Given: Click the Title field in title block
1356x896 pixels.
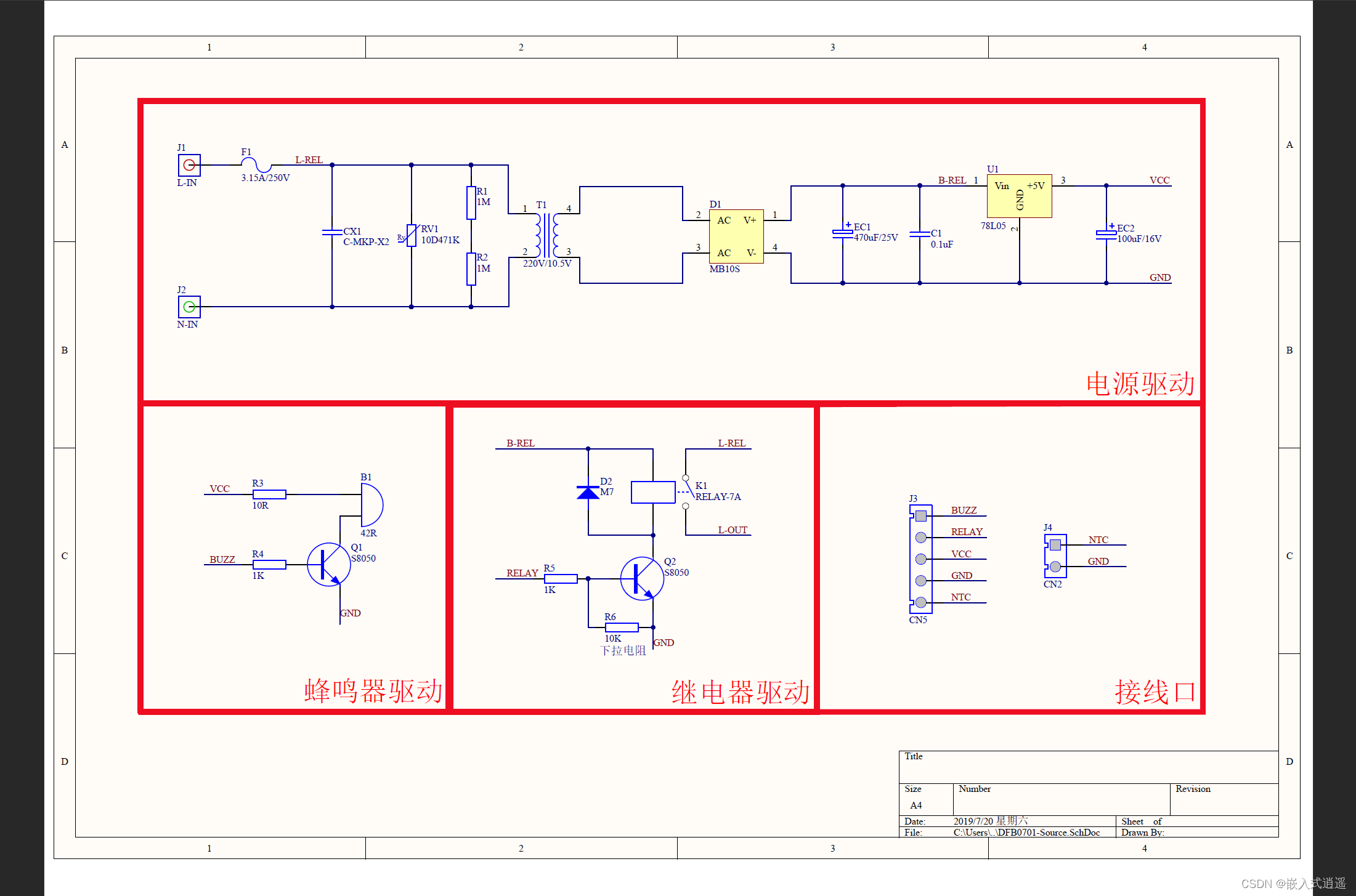Looking at the screenshot, I should [x=1089, y=767].
